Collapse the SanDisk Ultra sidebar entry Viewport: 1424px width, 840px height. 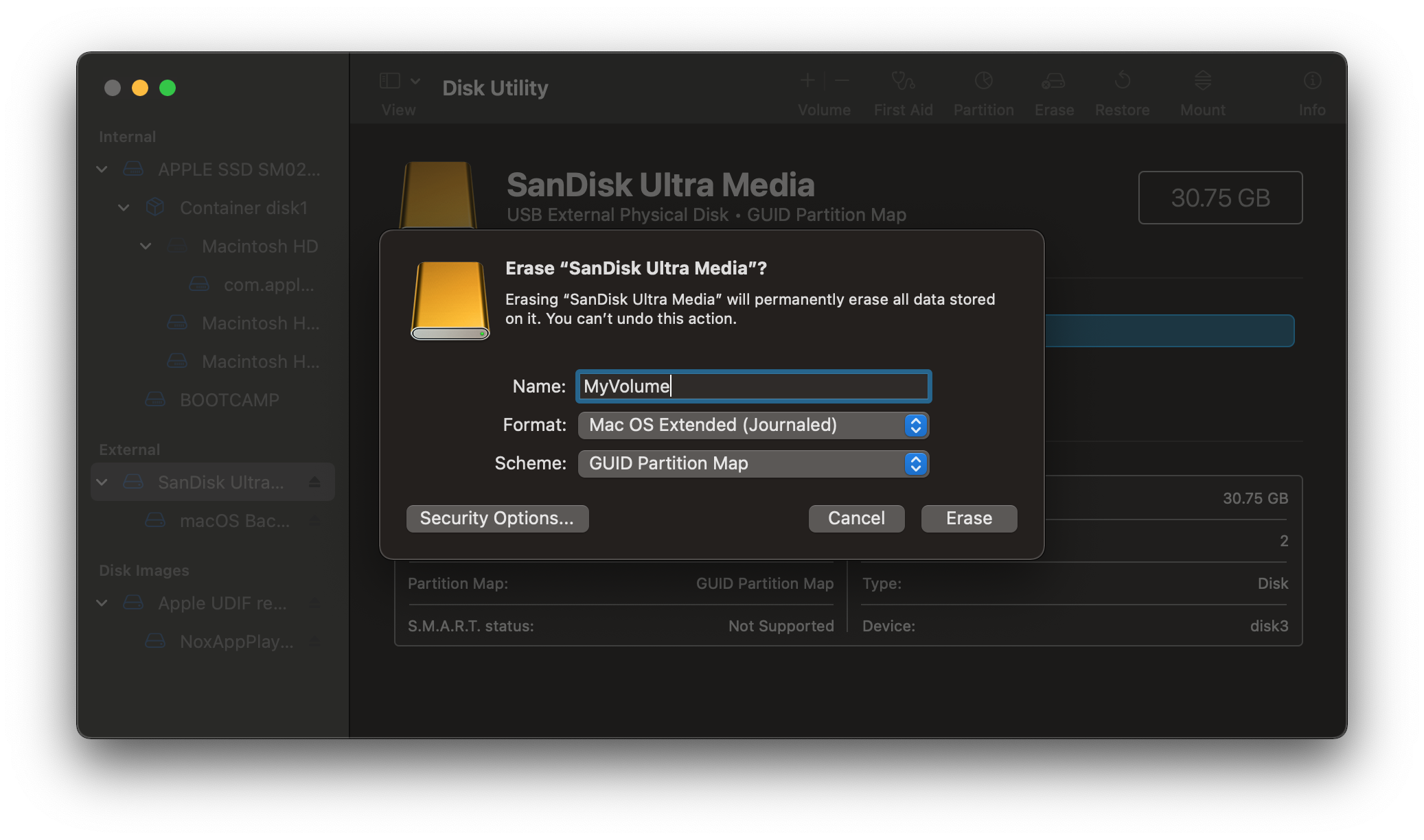[102, 482]
